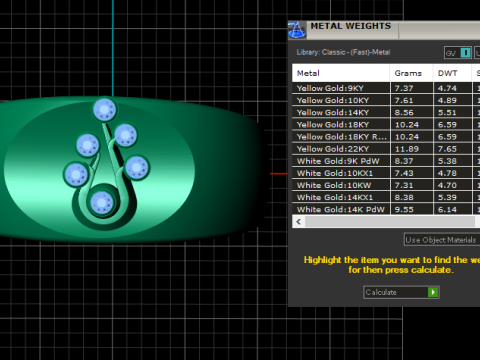Click DWT value 4.74
Image resolution: width=480 pixels, height=360 pixels.
coord(447,88)
